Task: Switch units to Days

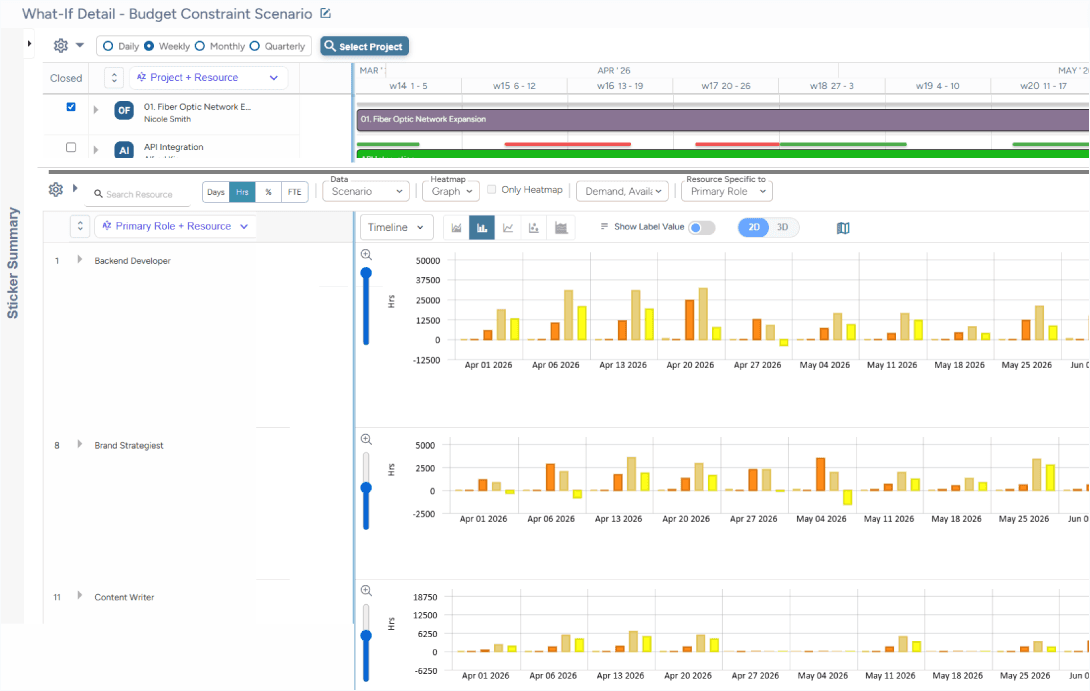Action: pyautogui.click(x=215, y=192)
